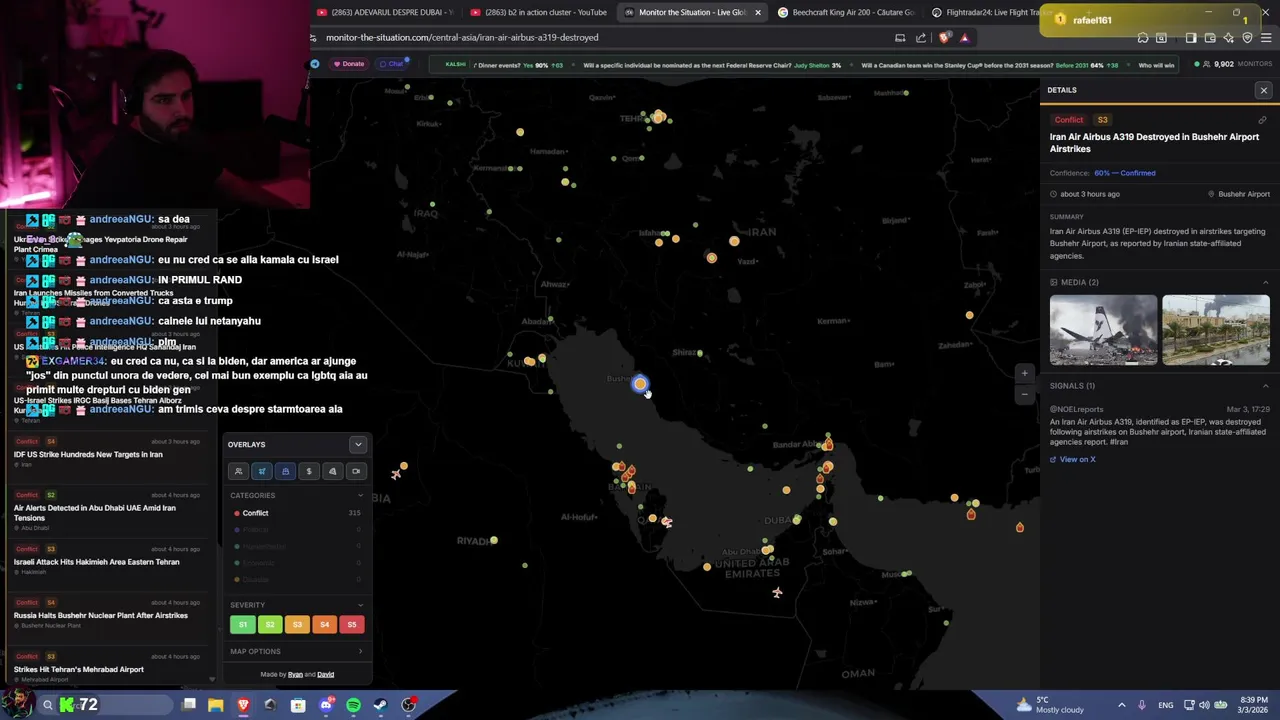Toggle the S3 severity filter

click(297, 624)
